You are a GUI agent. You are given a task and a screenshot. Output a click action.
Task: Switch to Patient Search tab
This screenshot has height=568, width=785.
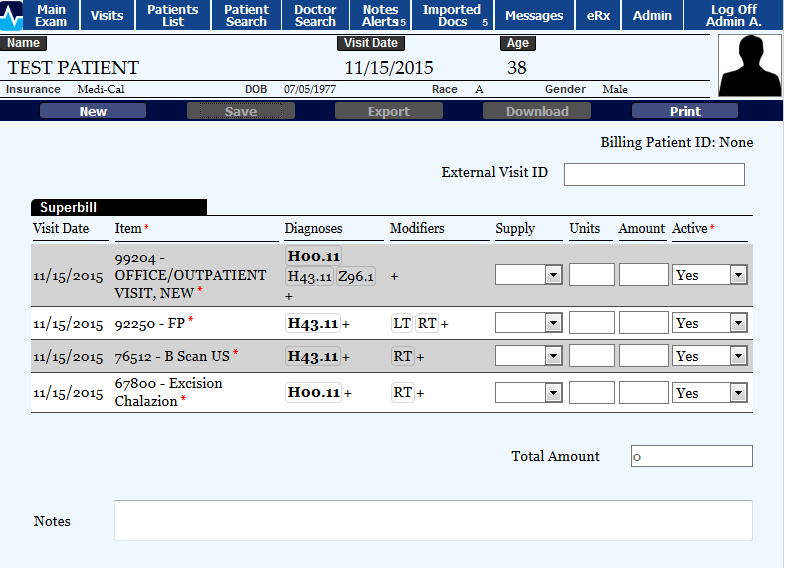246,16
